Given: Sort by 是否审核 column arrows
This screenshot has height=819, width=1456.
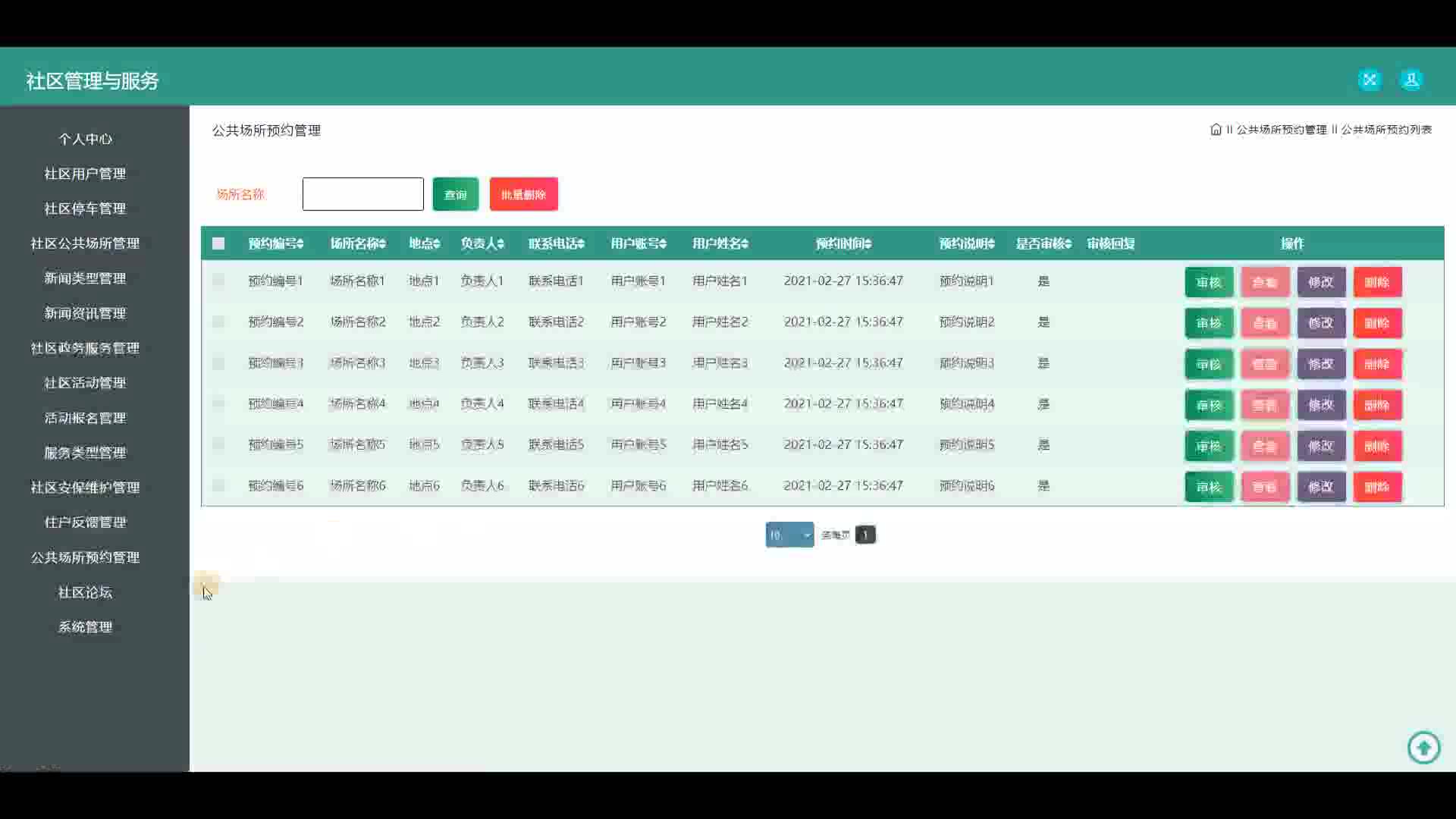Looking at the screenshot, I should tap(1068, 243).
